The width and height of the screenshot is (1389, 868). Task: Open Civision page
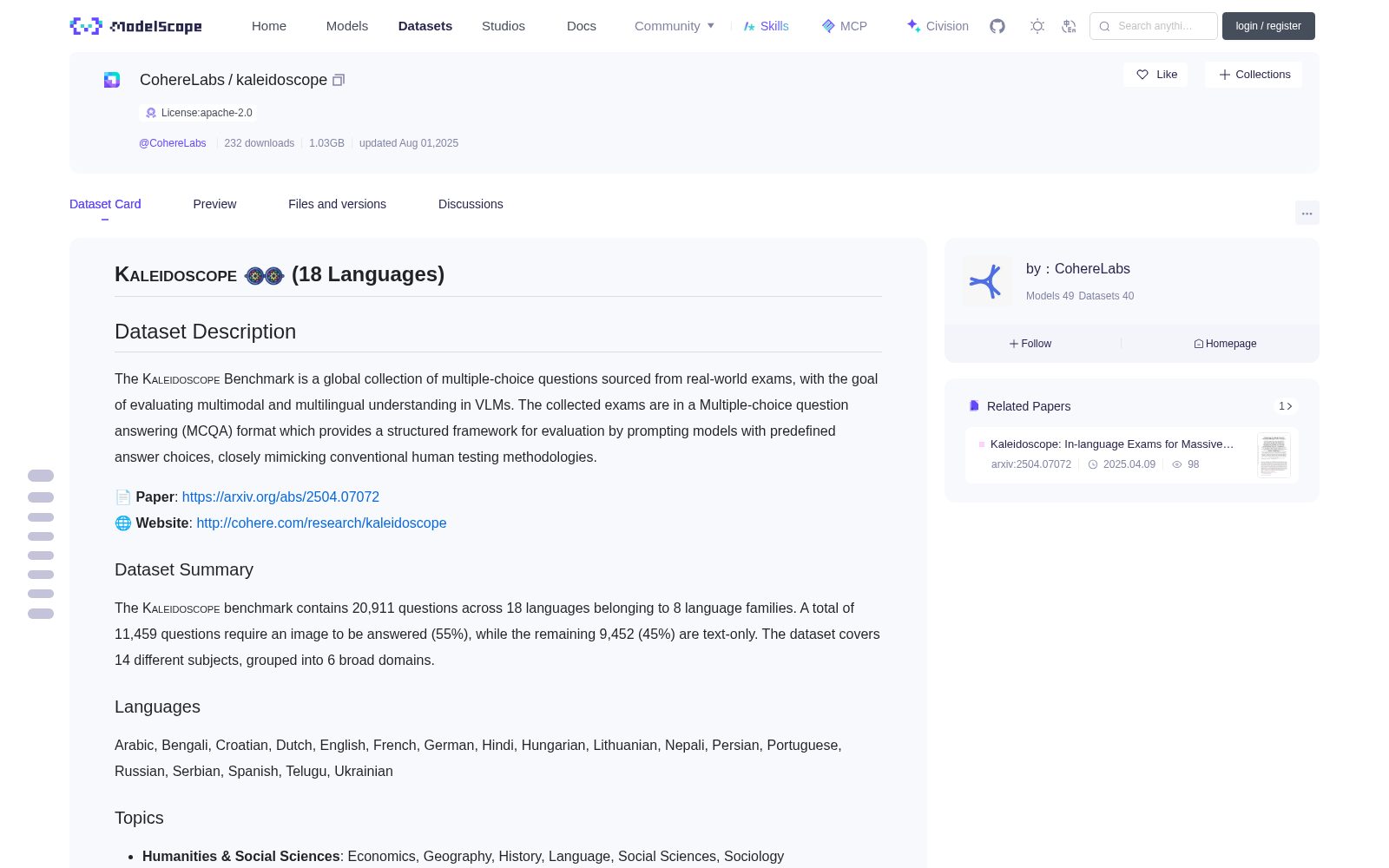pyautogui.click(x=938, y=26)
